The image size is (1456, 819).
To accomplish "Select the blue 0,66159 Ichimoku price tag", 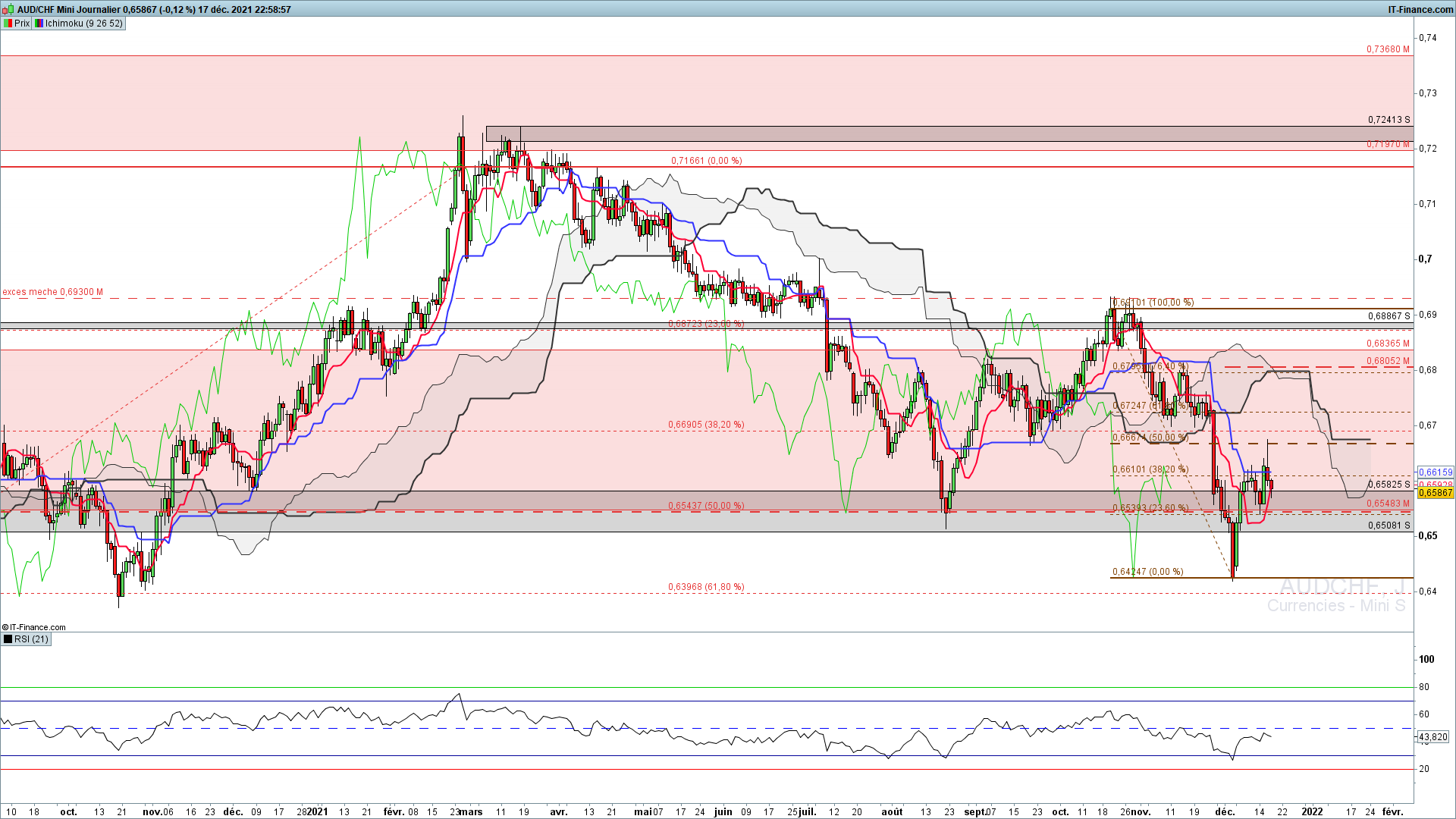I will point(1436,472).
